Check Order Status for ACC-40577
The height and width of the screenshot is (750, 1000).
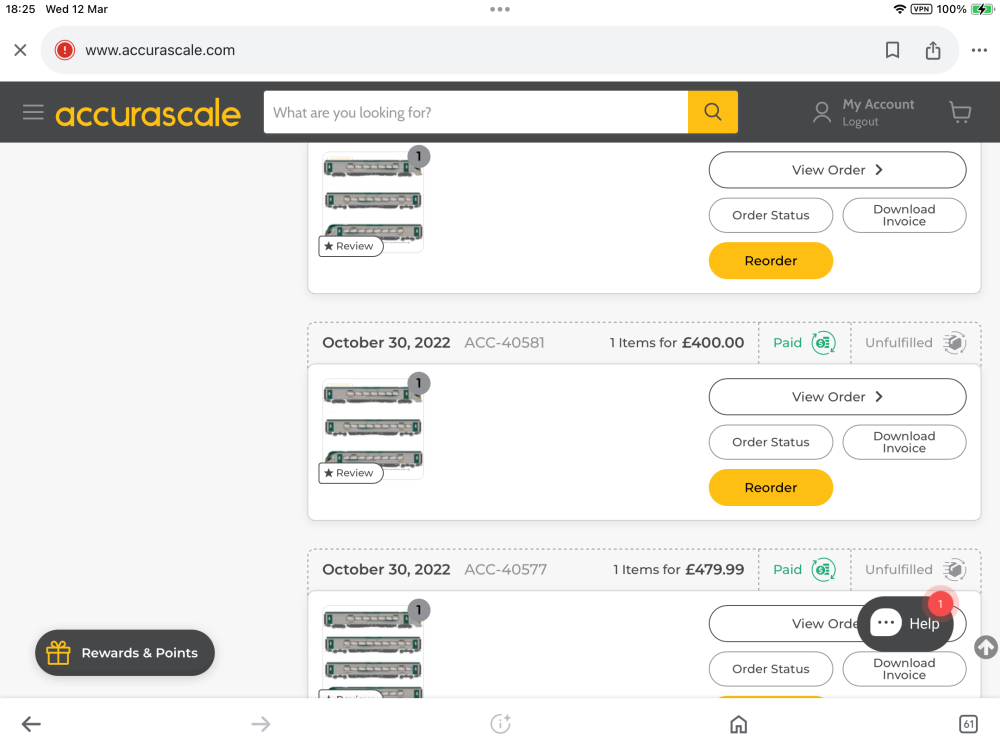[770, 669]
